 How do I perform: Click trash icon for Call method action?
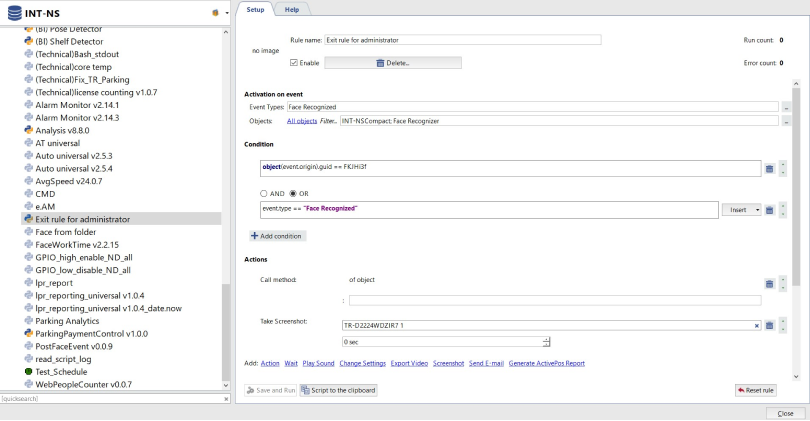[x=770, y=284]
